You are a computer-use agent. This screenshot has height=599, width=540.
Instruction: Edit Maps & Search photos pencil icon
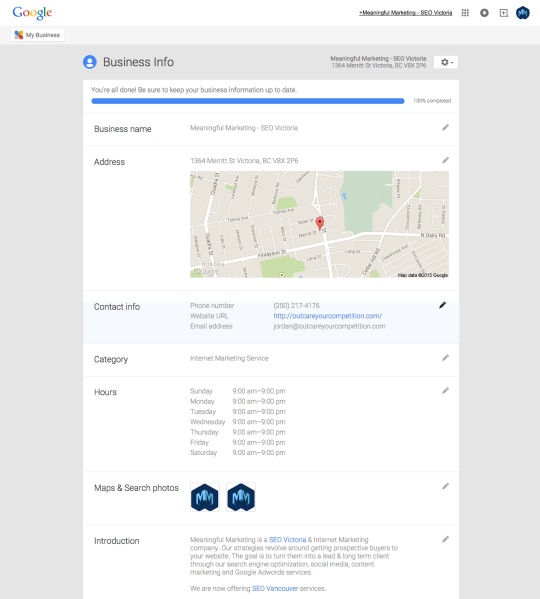pos(445,487)
